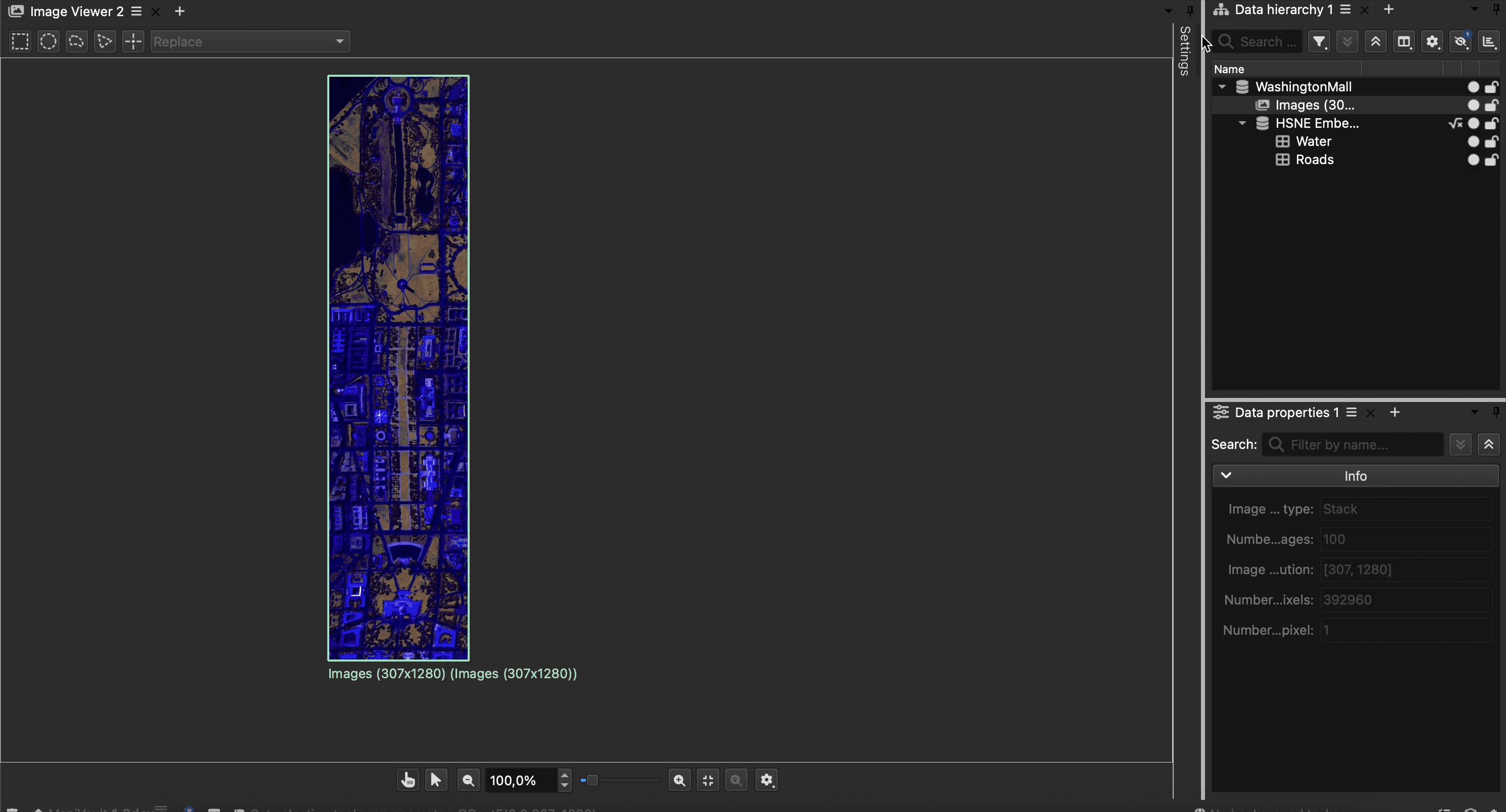Zoom to fit the image extents
Screen dimensions: 1506x812
[x=708, y=780]
